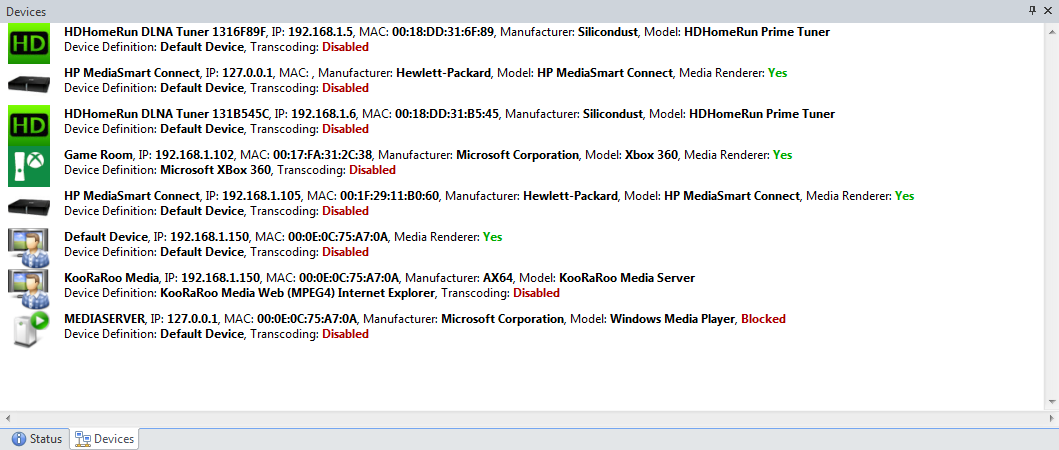
Task: Click the vertical scrollbar up arrow
Action: (1052, 30)
